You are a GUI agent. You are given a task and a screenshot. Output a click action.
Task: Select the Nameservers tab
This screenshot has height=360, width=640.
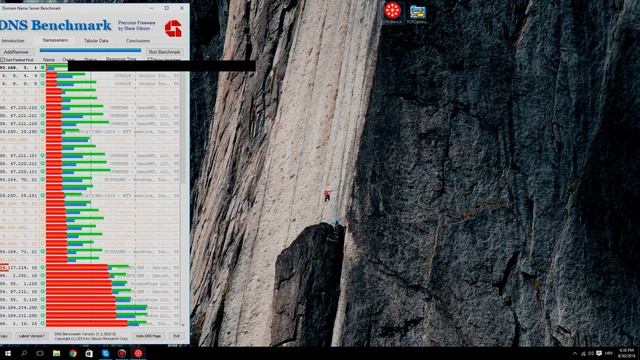point(55,40)
